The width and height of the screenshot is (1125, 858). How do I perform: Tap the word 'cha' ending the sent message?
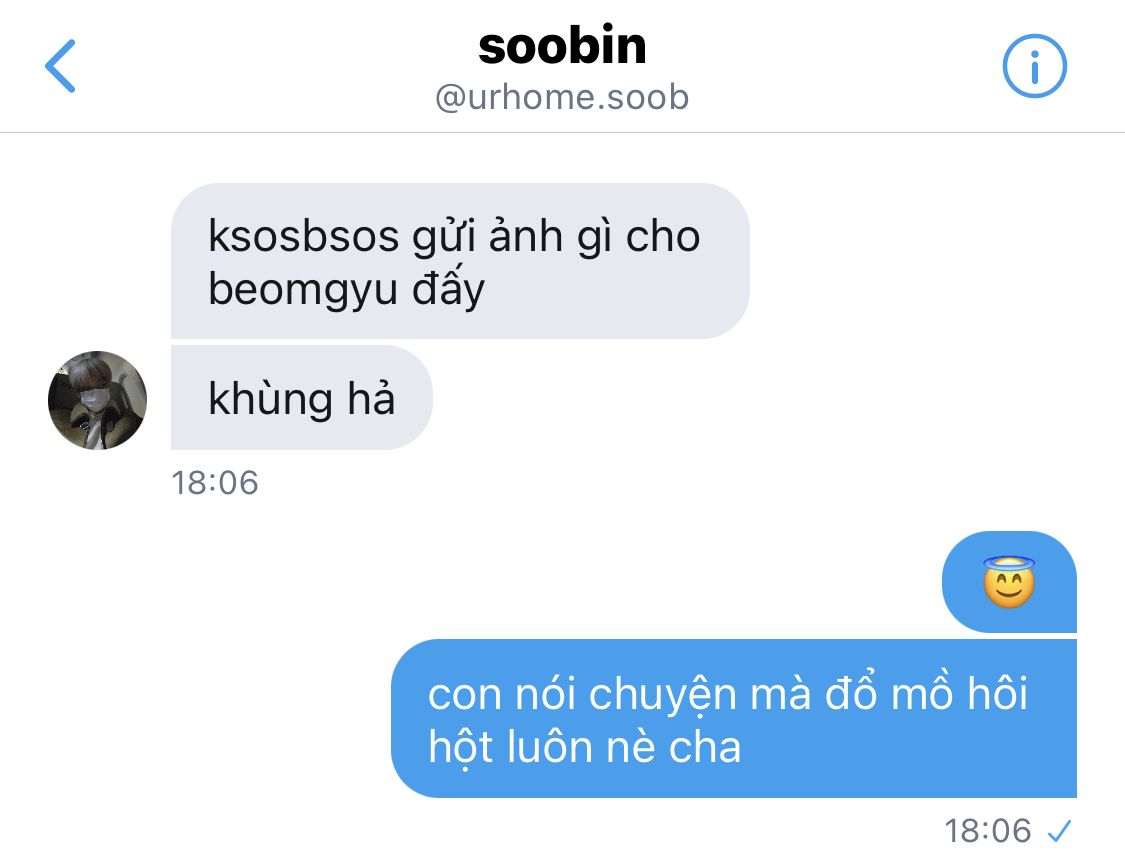(x=705, y=748)
